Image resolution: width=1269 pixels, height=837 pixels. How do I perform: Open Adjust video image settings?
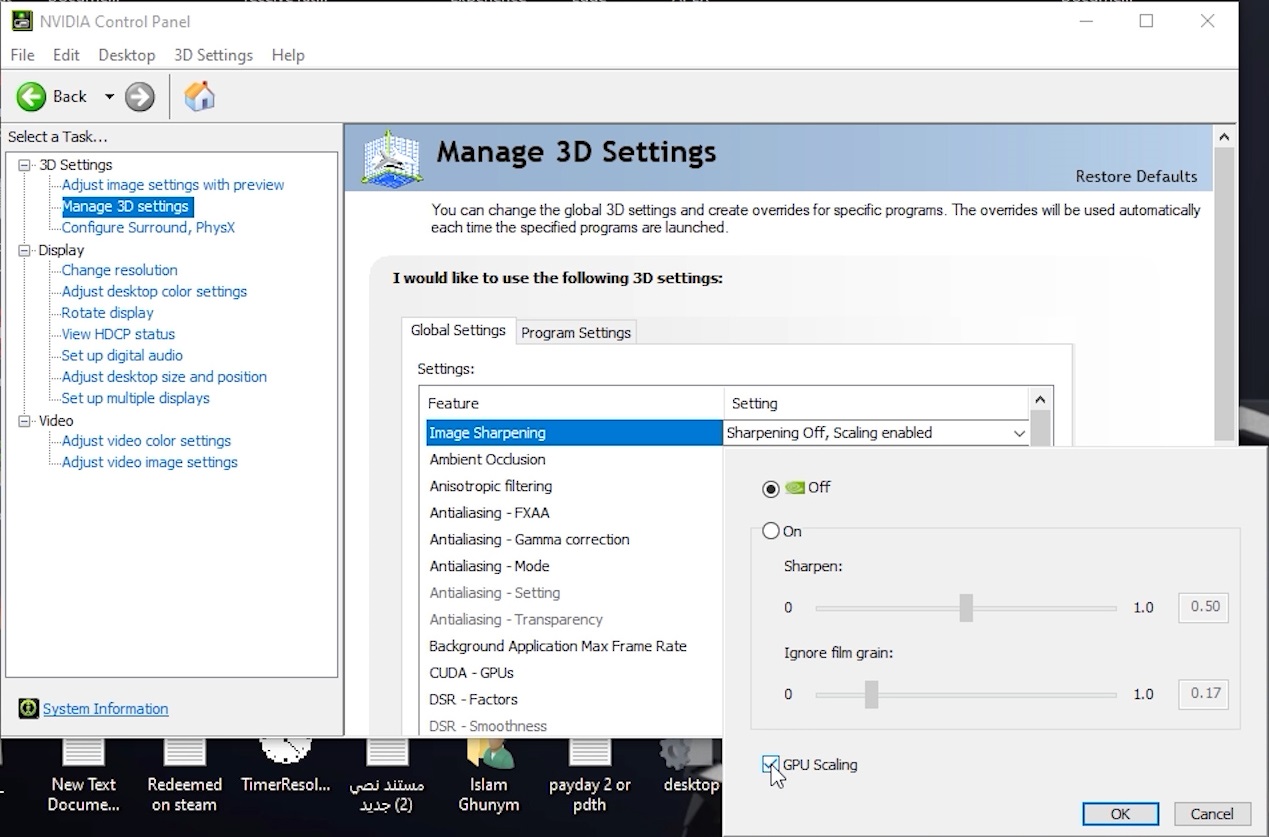[149, 462]
